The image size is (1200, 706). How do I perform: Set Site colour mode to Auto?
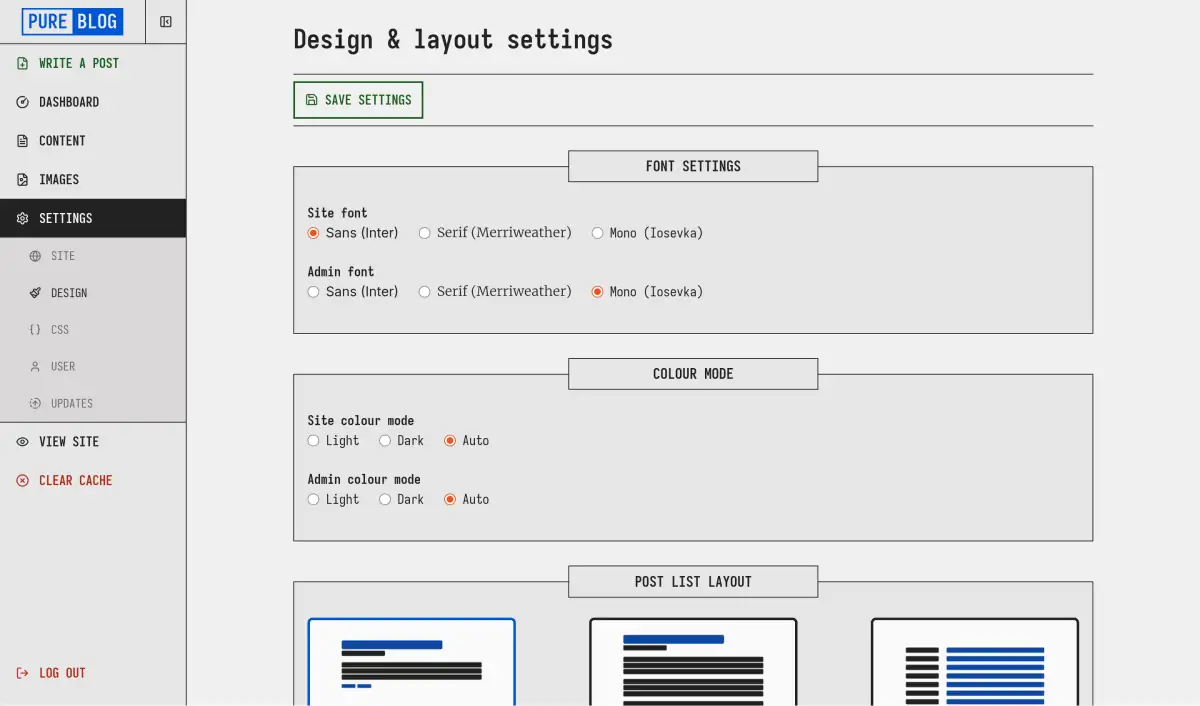pyautogui.click(x=450, y=441)
